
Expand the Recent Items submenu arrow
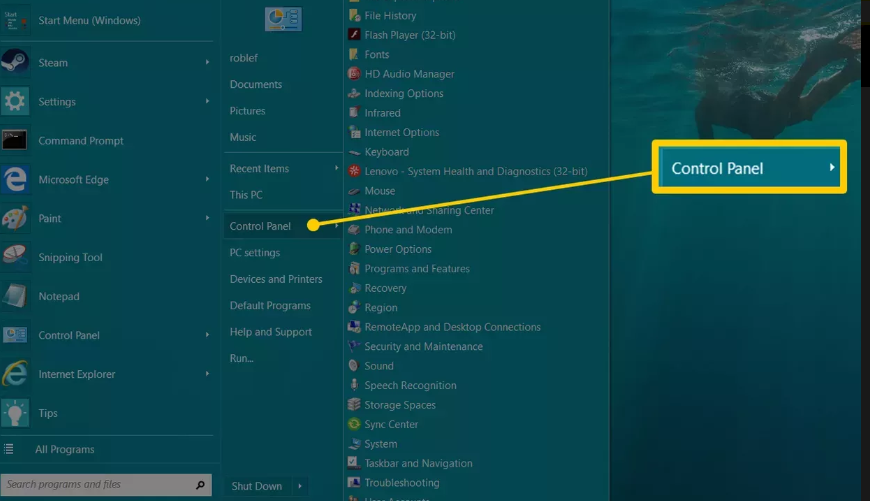pyautogui.click(x=336, y=168)
